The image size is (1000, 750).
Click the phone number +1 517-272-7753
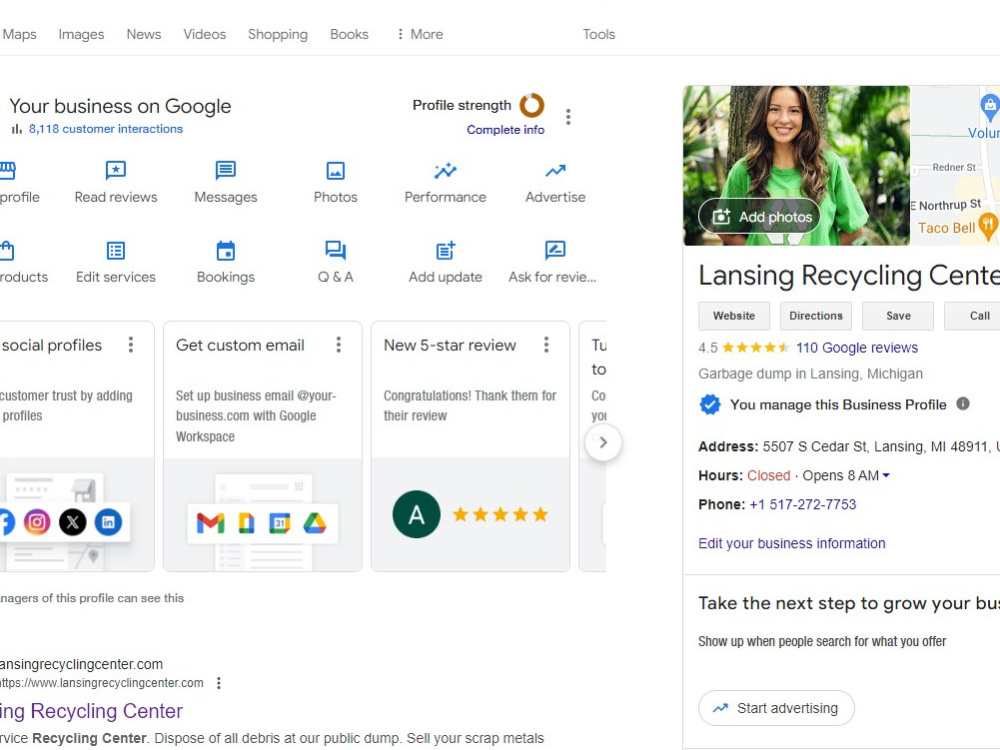[x=802, y=504]
